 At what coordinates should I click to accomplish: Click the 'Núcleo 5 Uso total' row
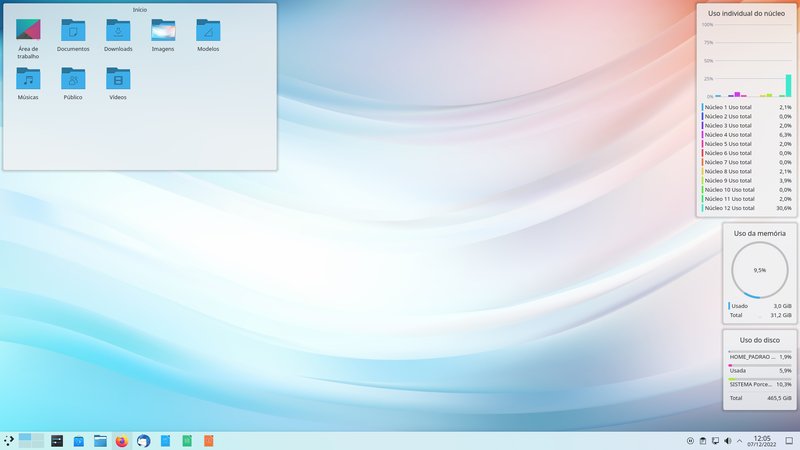(x=746, y=144)
